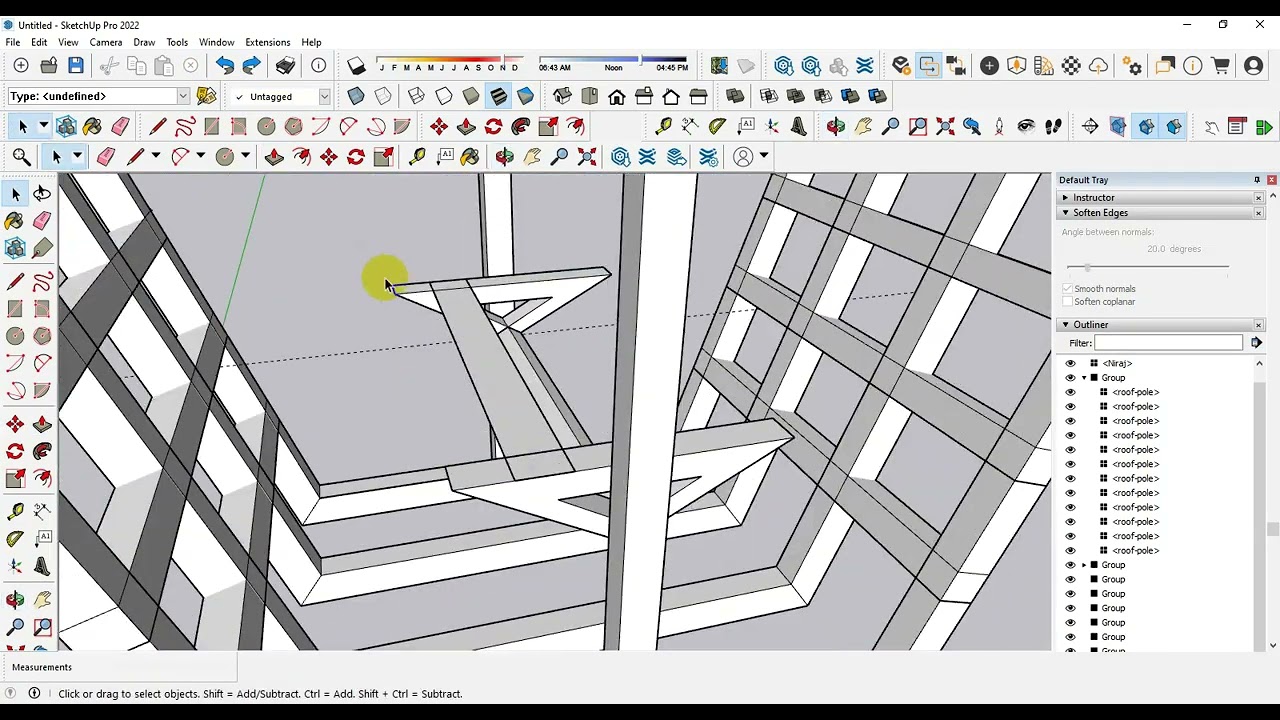The image size is (1280, 720).
Task: Open the Camera menu
Action: (x=106, y=42)
